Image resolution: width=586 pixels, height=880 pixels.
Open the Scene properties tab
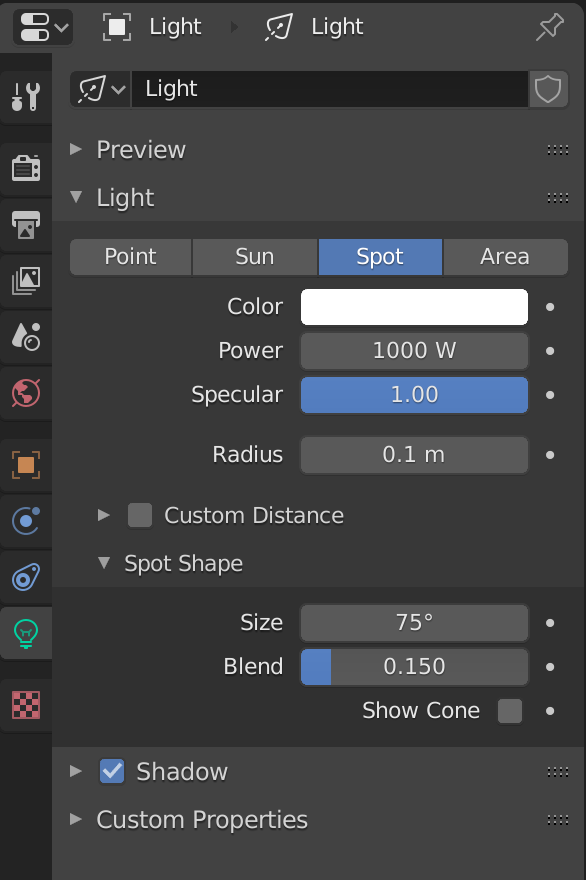[26, 337]
